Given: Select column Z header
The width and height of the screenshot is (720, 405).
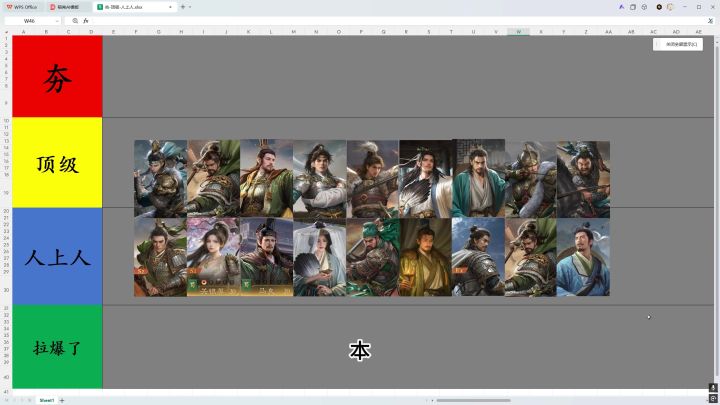Looking at the screenshot, I should pyautogui.click(x=586, y=32).
